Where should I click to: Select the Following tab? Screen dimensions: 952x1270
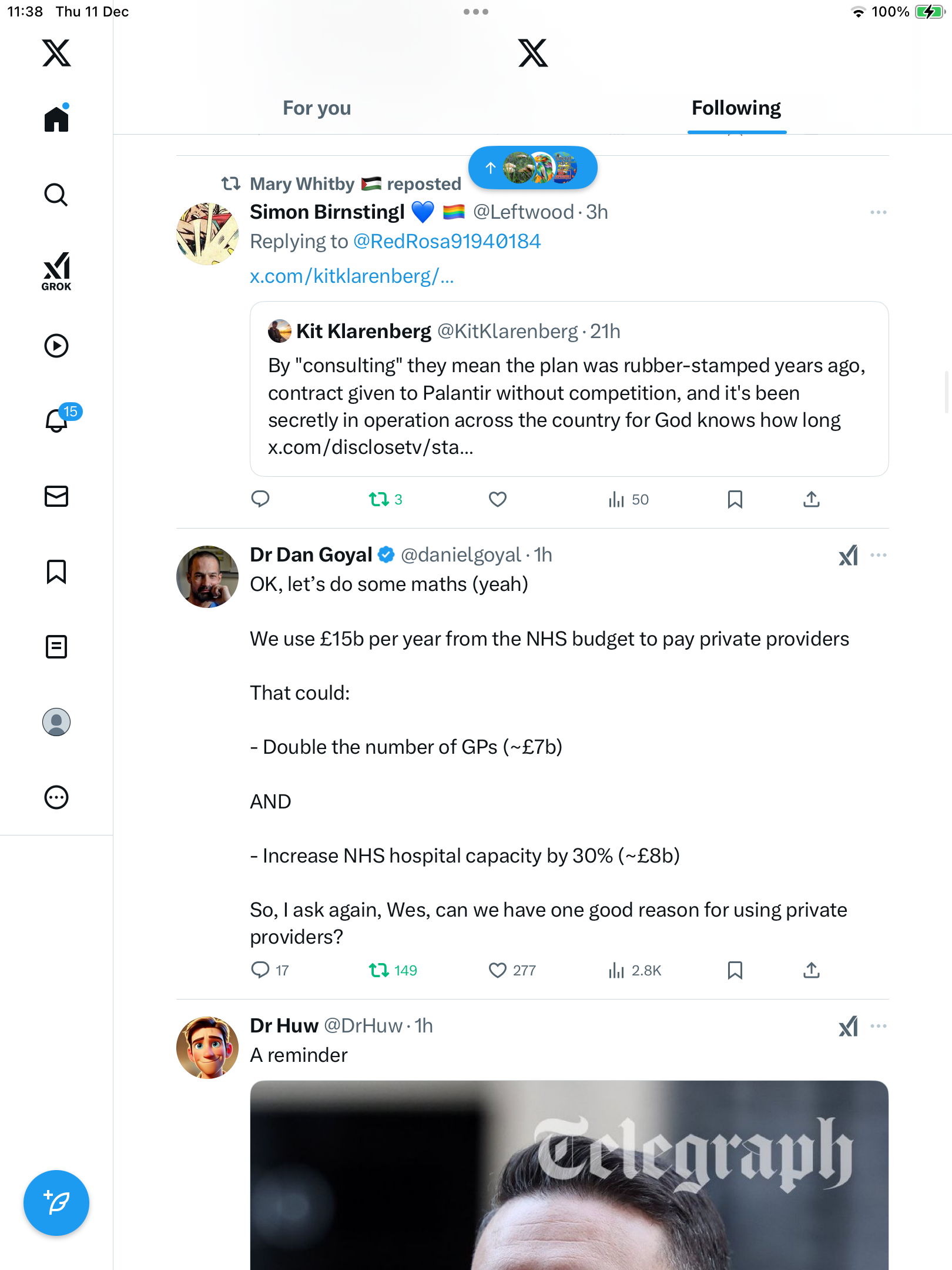coord(736,108)
